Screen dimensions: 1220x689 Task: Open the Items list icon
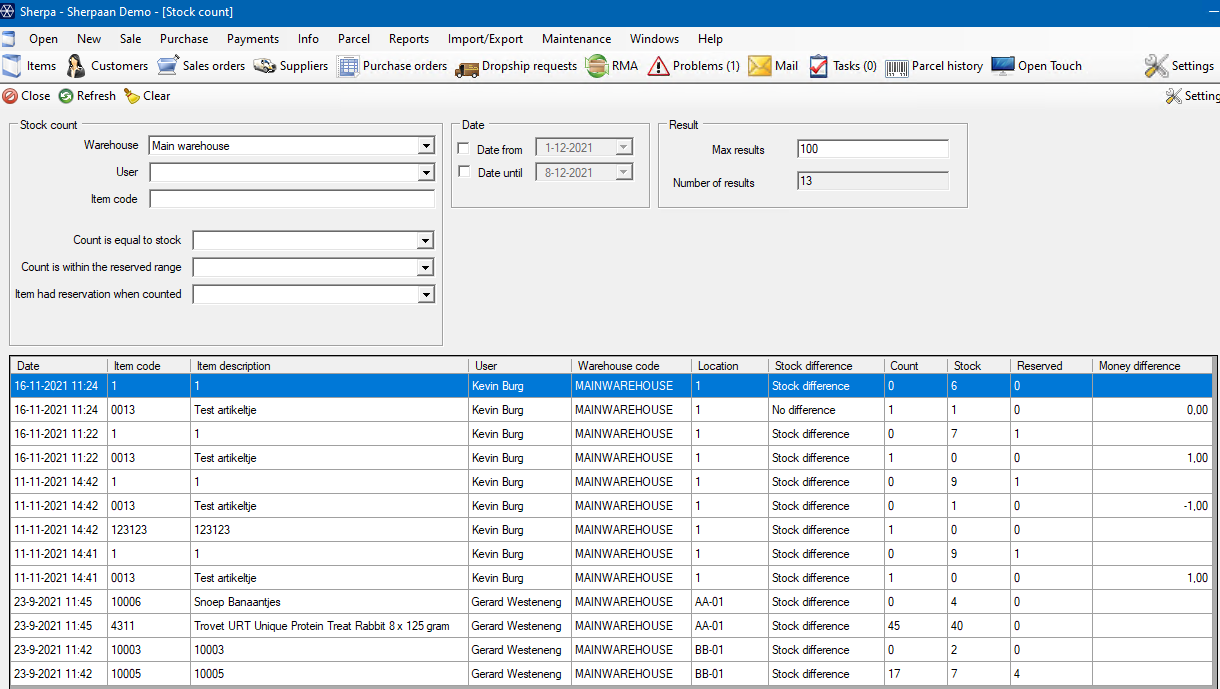[12, 66]
